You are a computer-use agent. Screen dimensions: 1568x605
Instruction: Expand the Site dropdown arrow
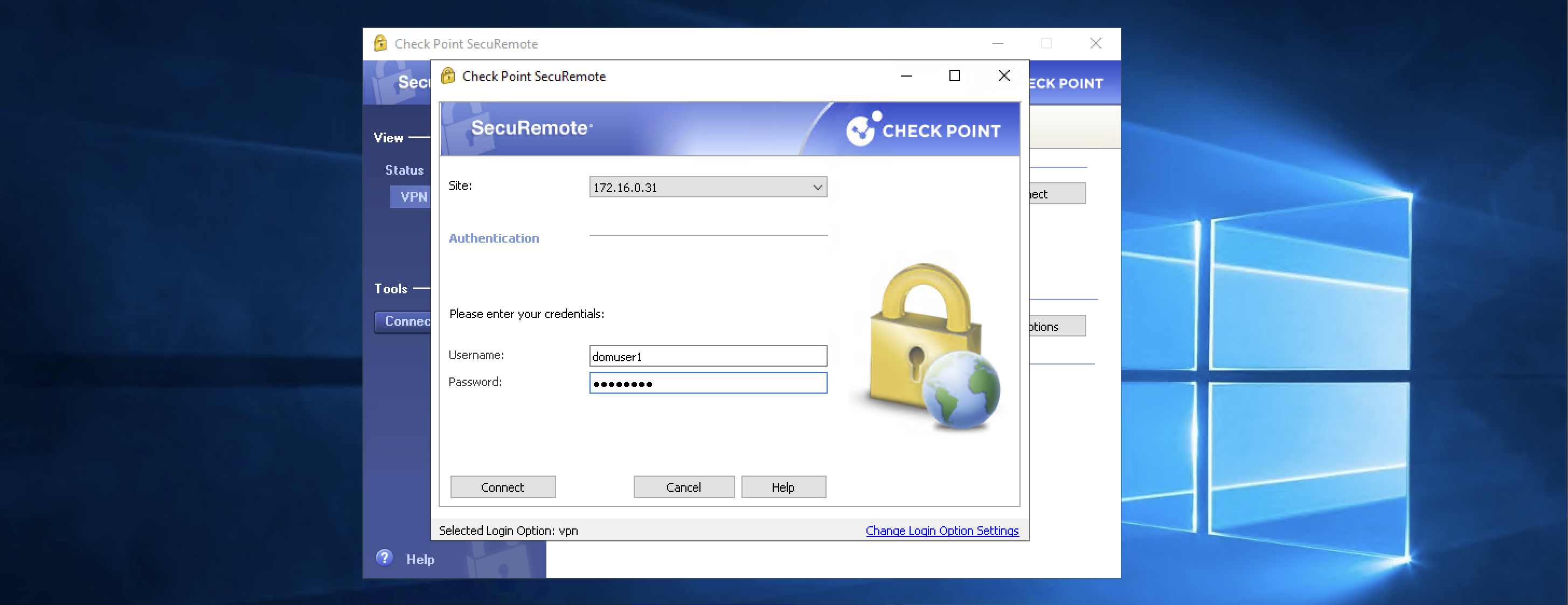tap(817, 187)
